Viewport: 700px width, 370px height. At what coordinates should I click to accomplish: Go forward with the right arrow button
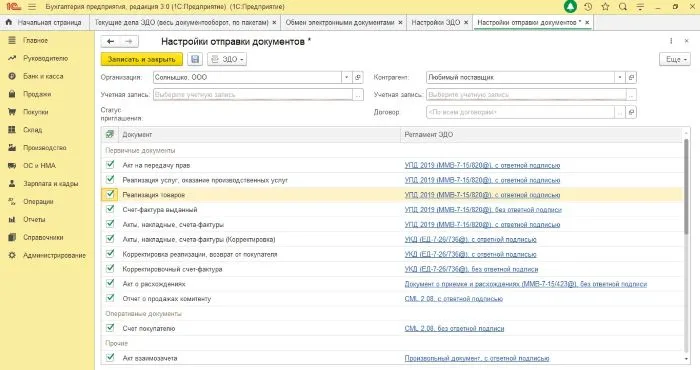point(129,42)
